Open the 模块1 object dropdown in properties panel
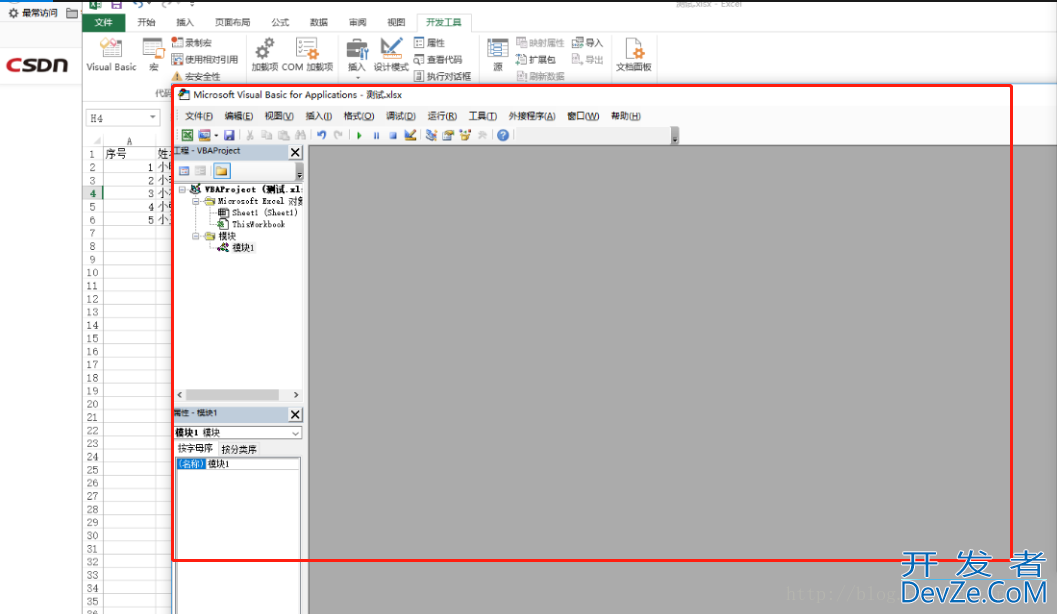 [295, 433]
